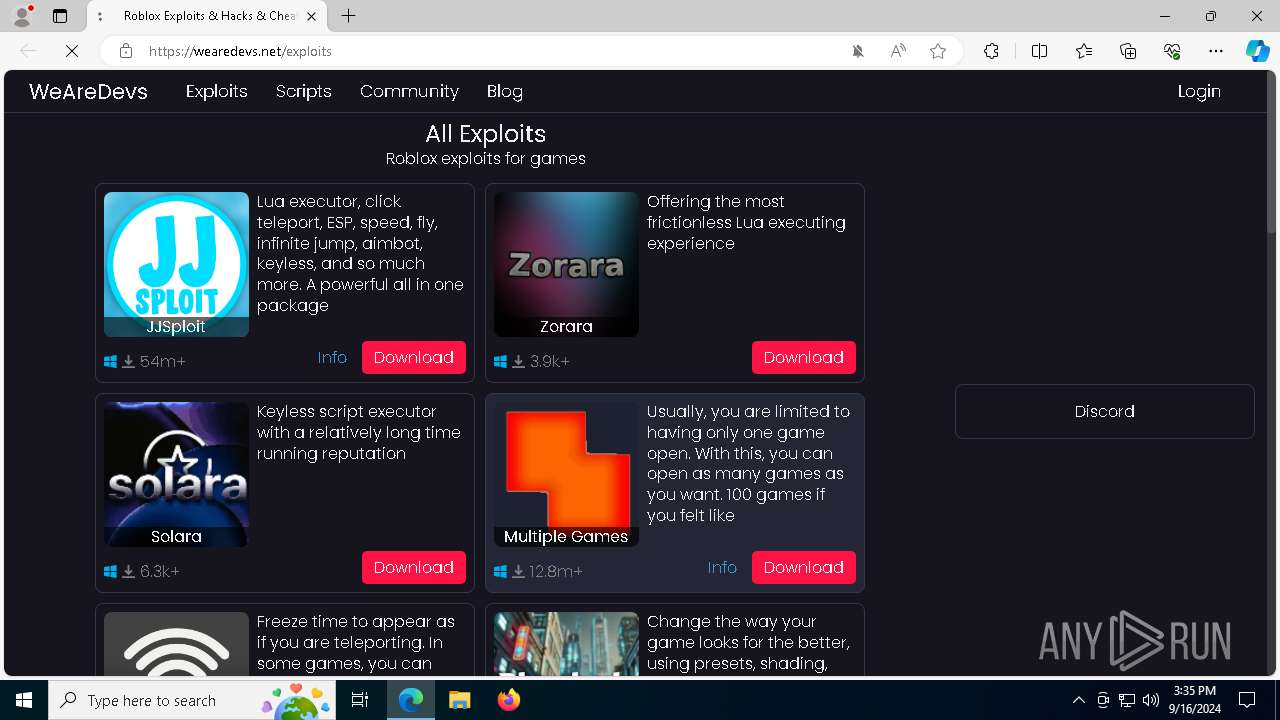The width and height of the screenshot is (1280, 720).
Task: Open the Discord button
Action: [1105, 411]
